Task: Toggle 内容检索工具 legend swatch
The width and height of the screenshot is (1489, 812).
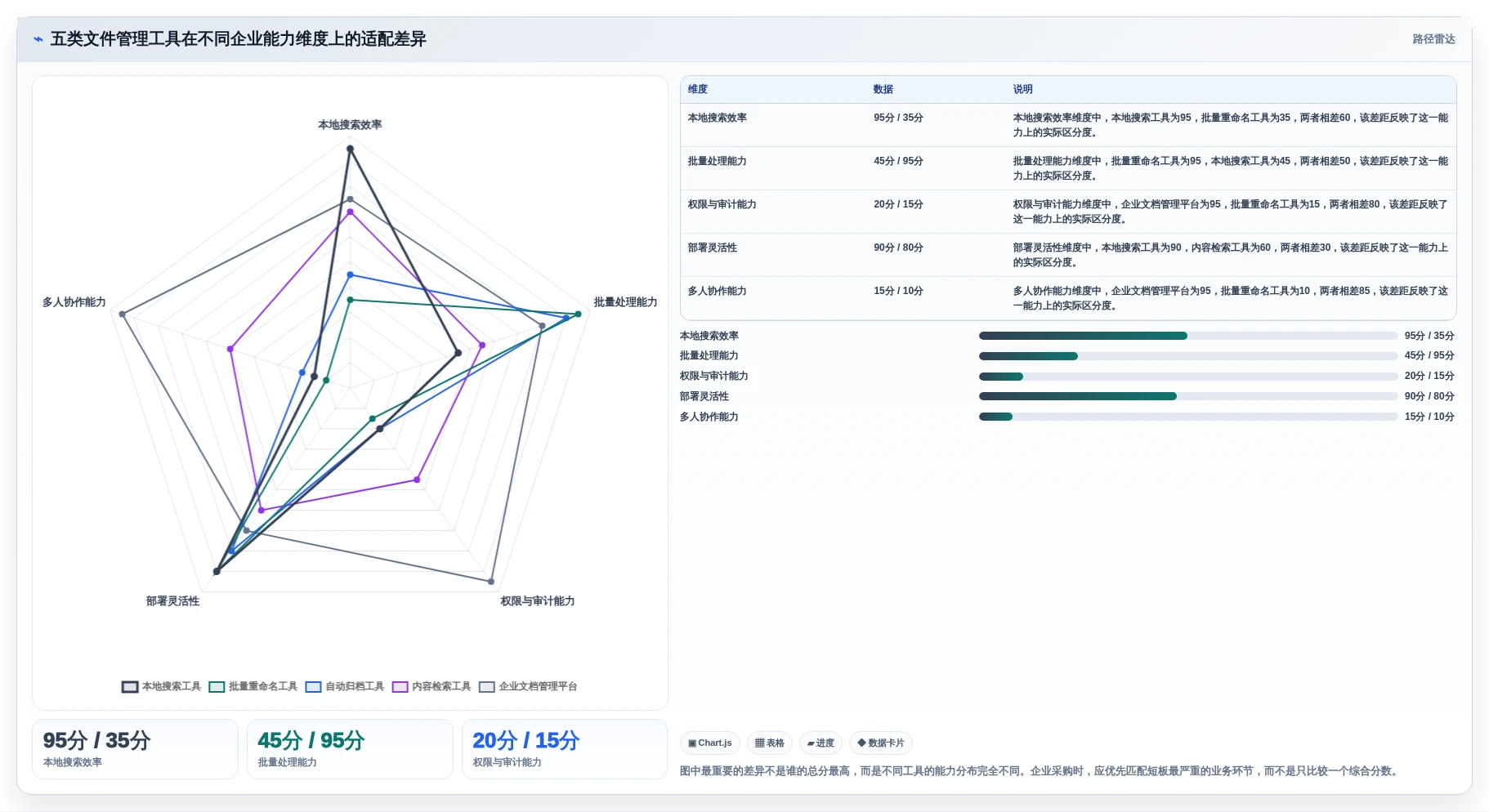Action: (400, 687)
